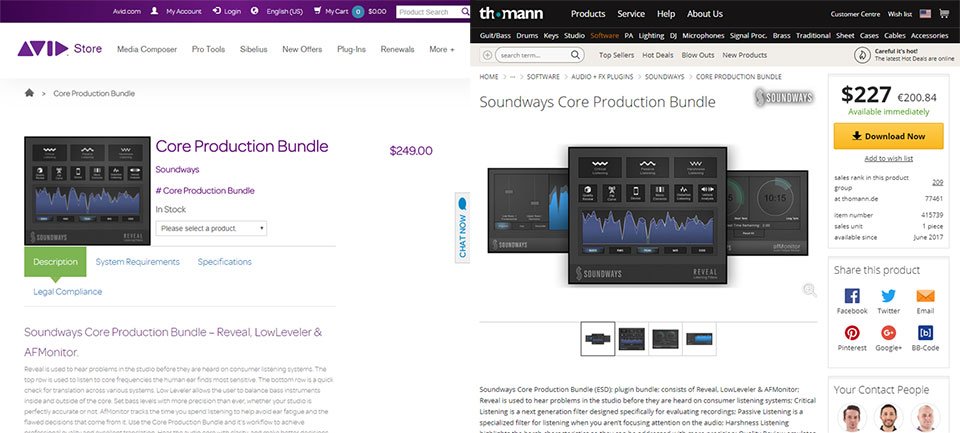Select the first product thumbnail
The image size is (960, 433).
pos(598,339)
